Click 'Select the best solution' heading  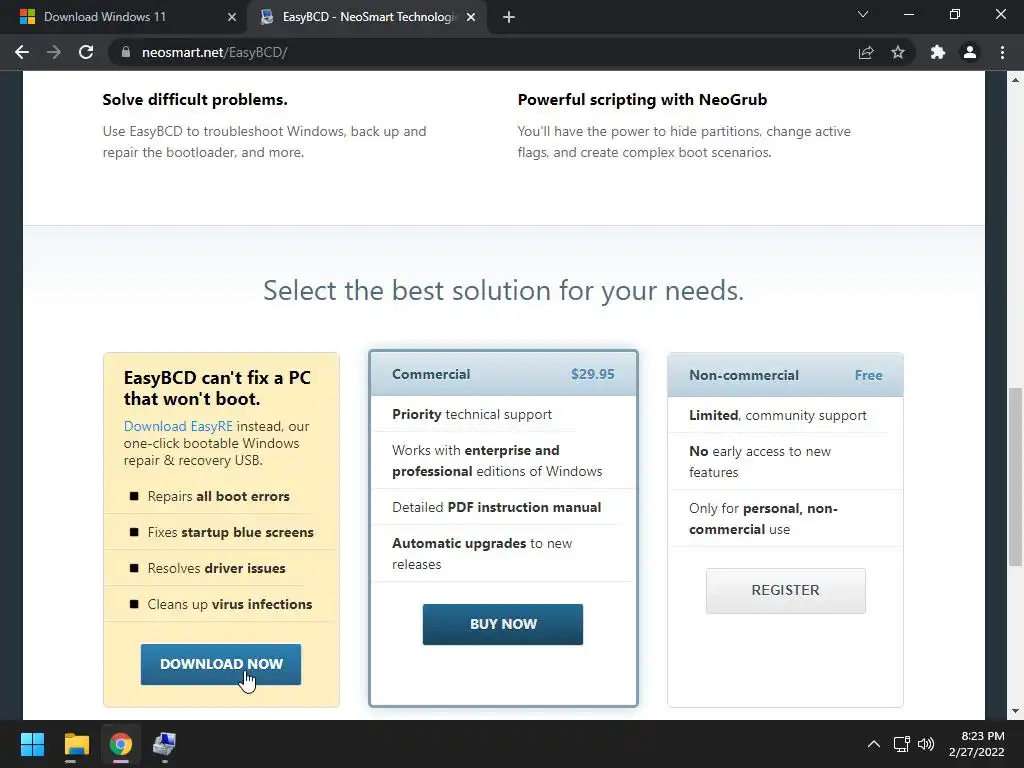point(503,291)
